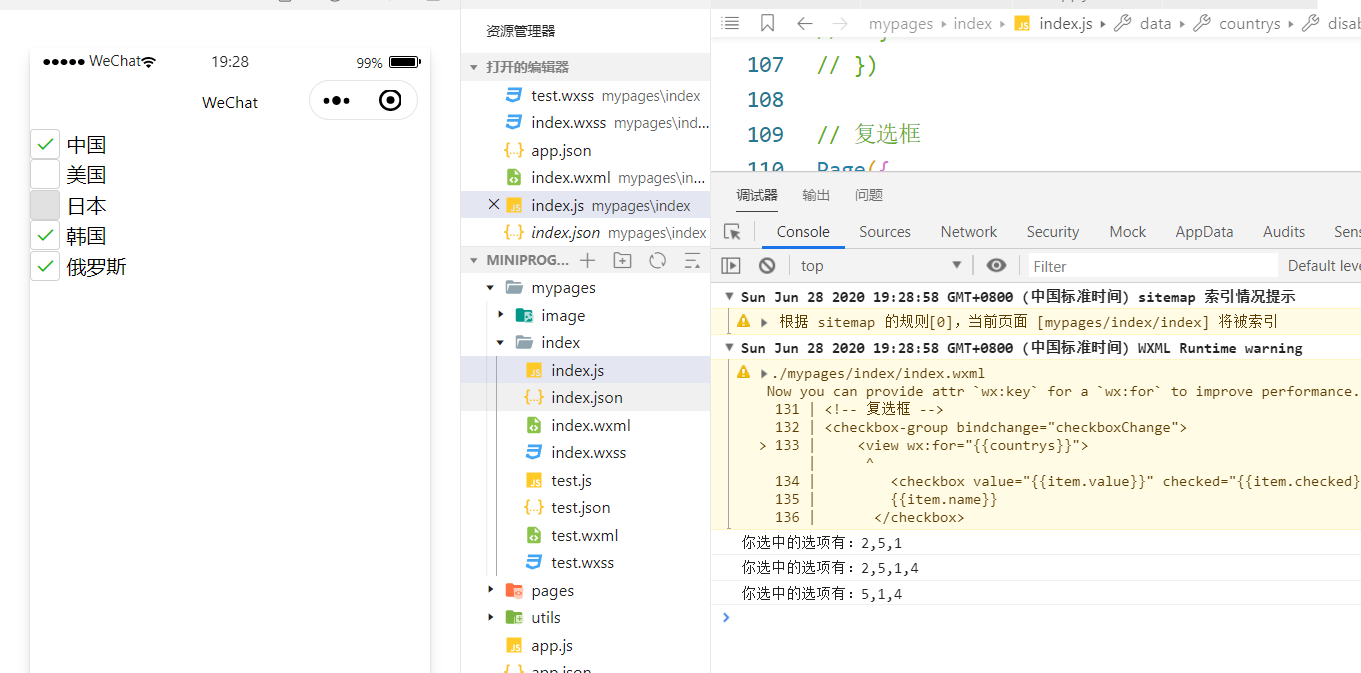
Task: Click the data breadcrumb in editor path
Action: [1155, 23]
